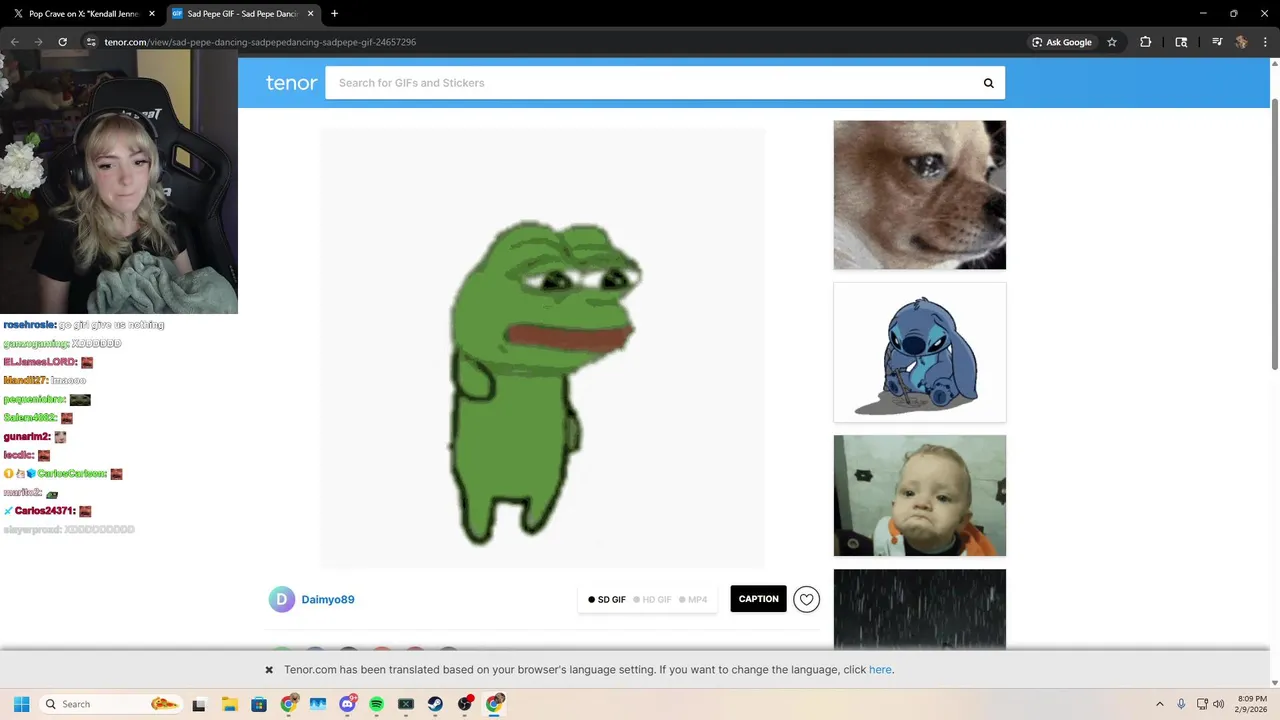Image resolution: width=1280 pixels, height=720 pixels.
Task: Click the CAPTION button
Action: click(758, 599)
